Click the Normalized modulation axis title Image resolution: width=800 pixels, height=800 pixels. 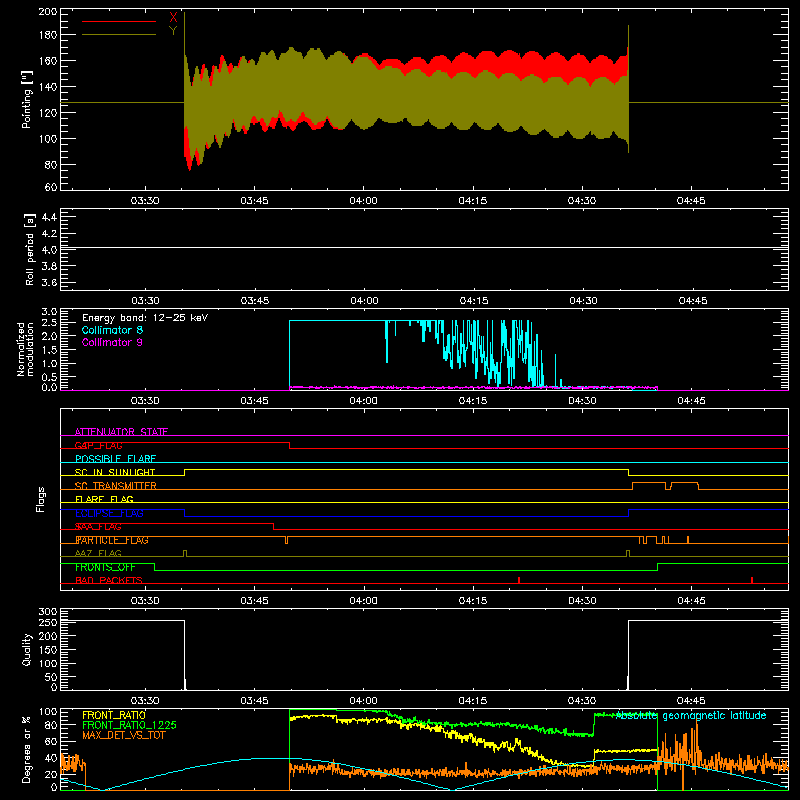tap(26, 349)
